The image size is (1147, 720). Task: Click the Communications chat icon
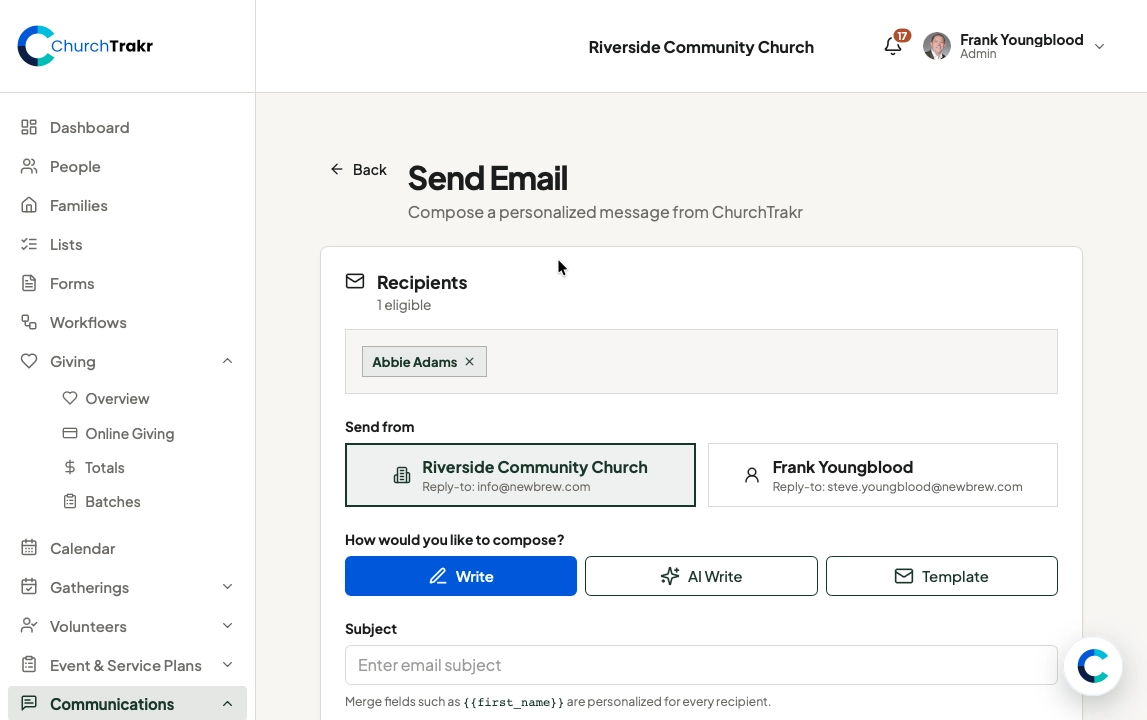(29, 703)
